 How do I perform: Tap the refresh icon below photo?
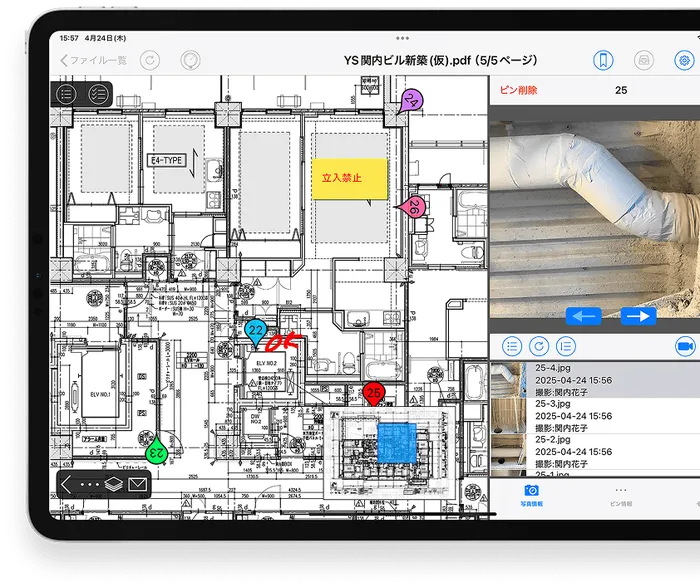click(539, 346)
